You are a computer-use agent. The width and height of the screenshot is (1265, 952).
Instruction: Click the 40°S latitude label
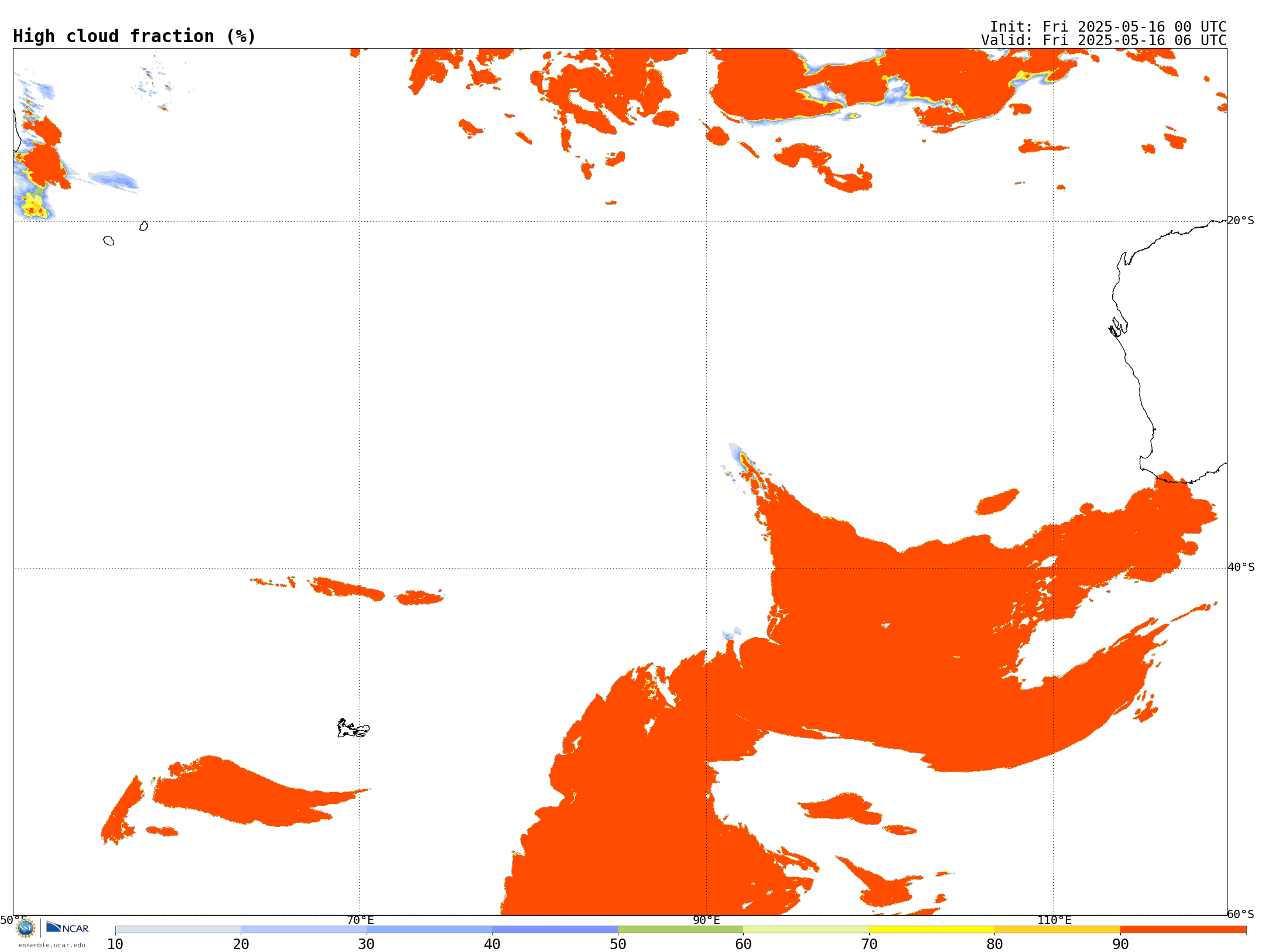(1241, 567)
